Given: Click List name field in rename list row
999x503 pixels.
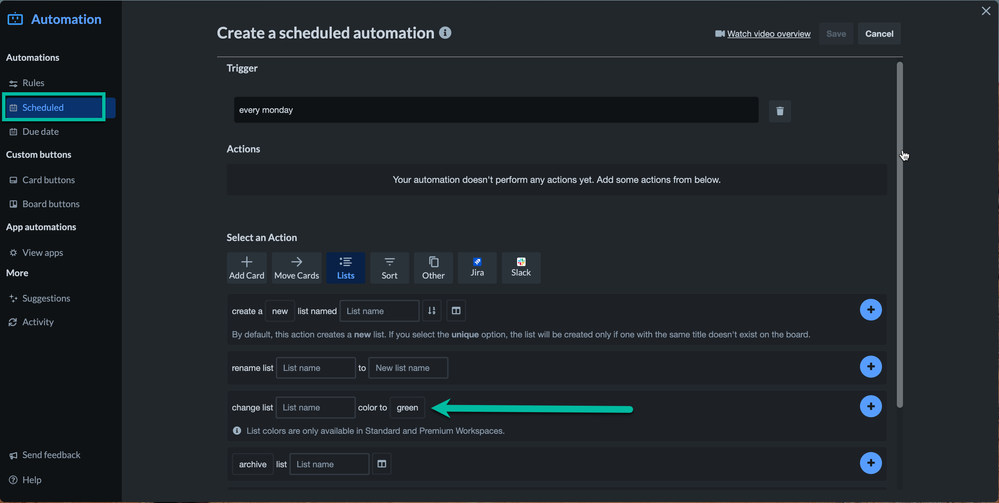Looking at the screenshot, I should point(315,368).
